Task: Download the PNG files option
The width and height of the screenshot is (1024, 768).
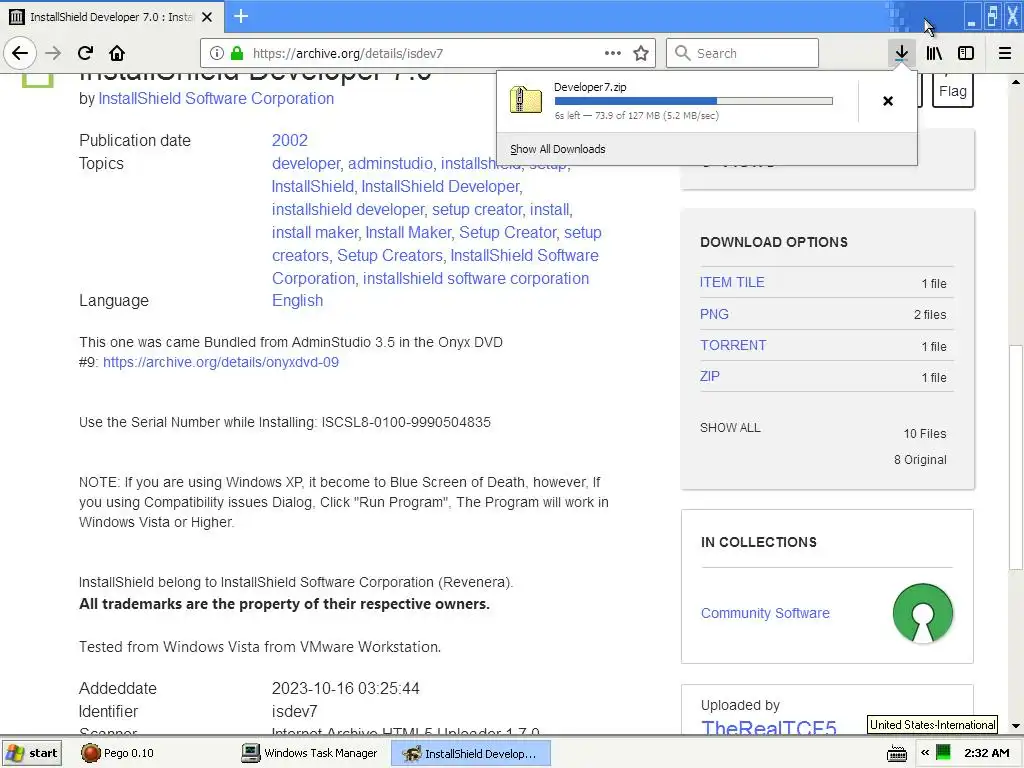Action: (714, 314)
